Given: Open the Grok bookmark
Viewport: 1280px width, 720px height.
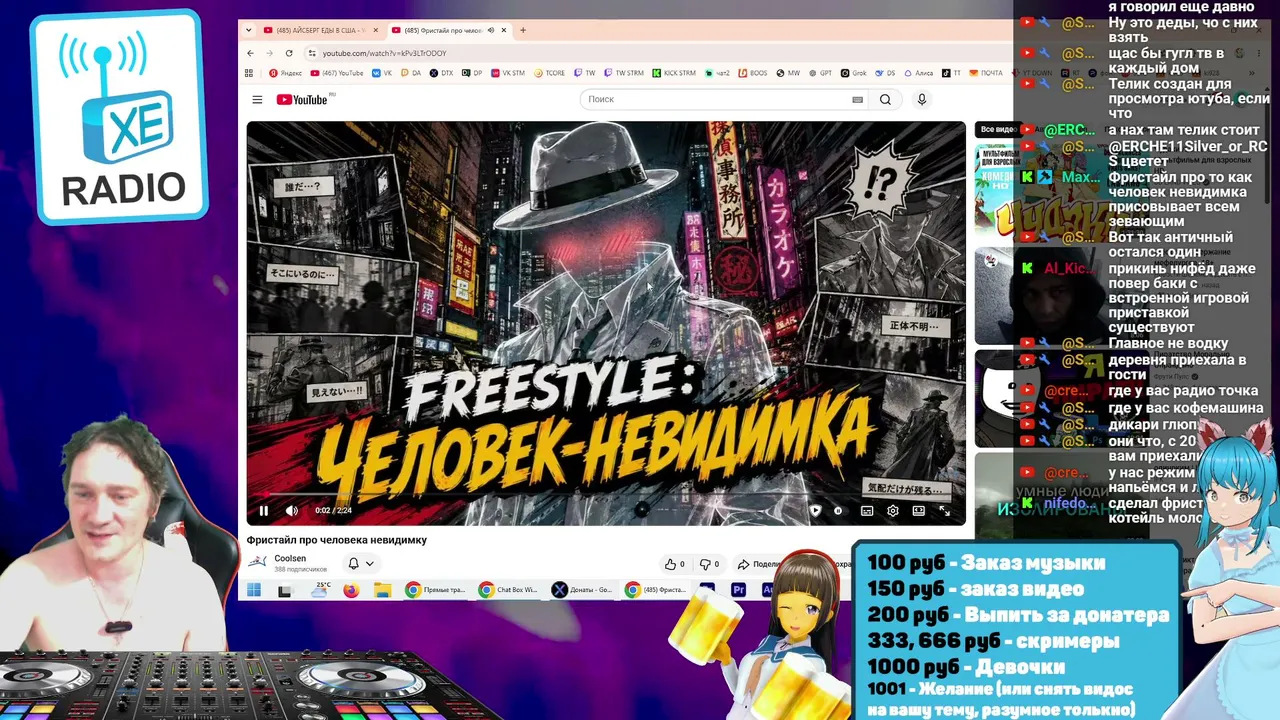Looking at the screenshot, I should 854,73.
